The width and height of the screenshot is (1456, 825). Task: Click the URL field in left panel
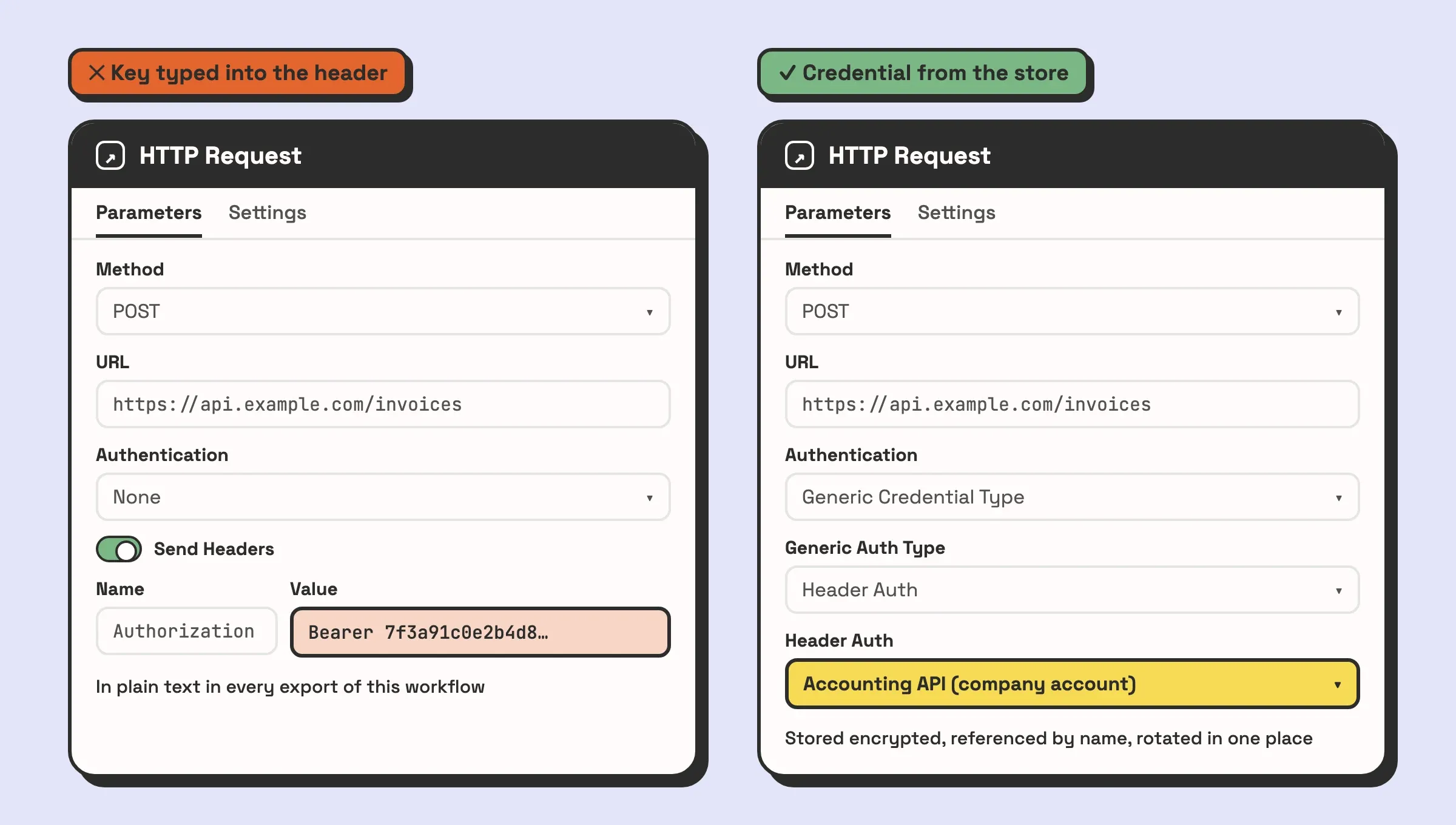click(383, 404)
